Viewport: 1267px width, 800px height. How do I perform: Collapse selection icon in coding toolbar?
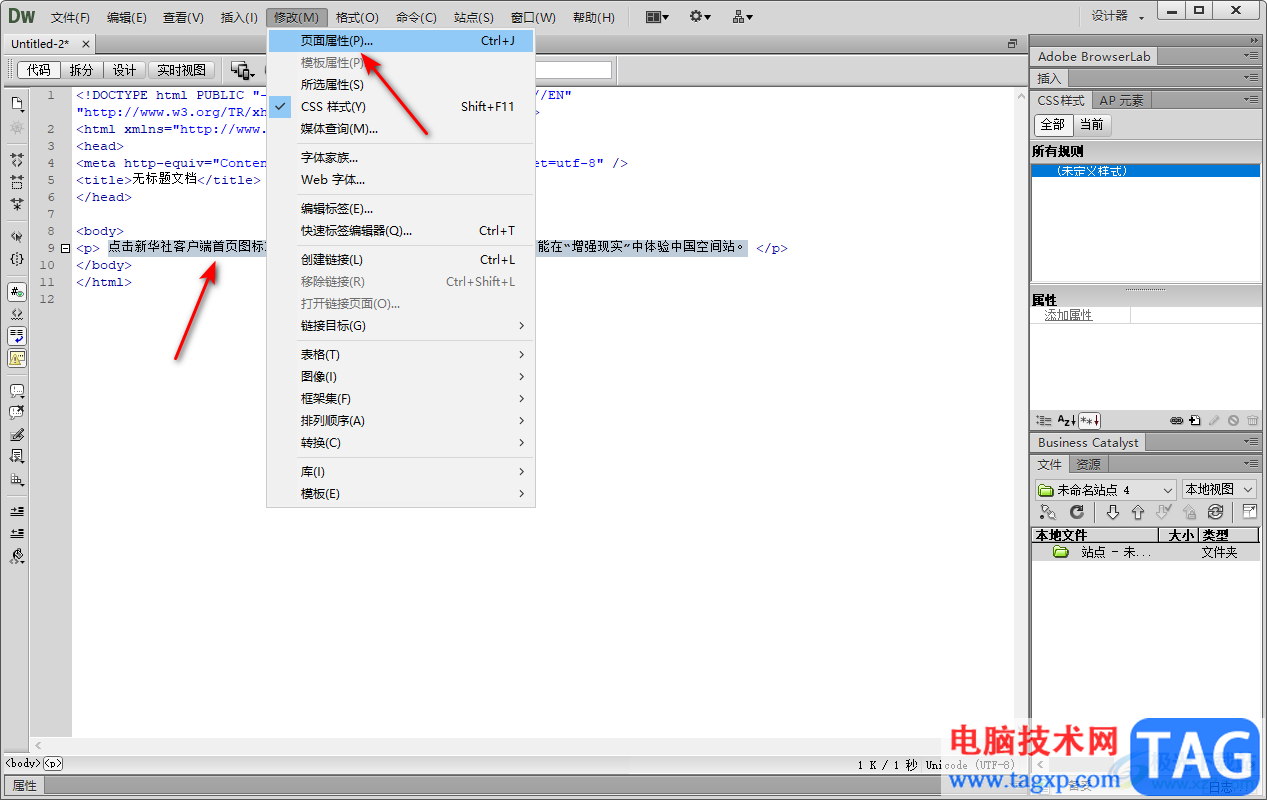(x=17, y=182)
